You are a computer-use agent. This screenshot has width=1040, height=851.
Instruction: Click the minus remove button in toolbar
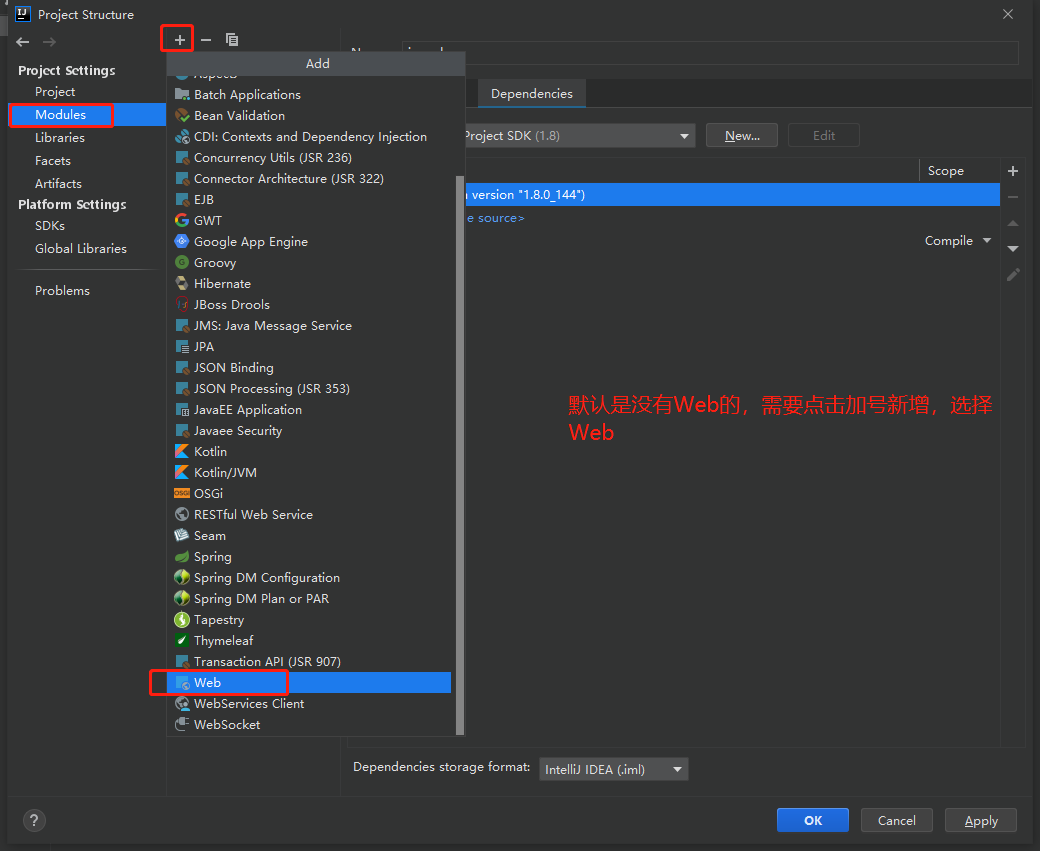(206, 40)
